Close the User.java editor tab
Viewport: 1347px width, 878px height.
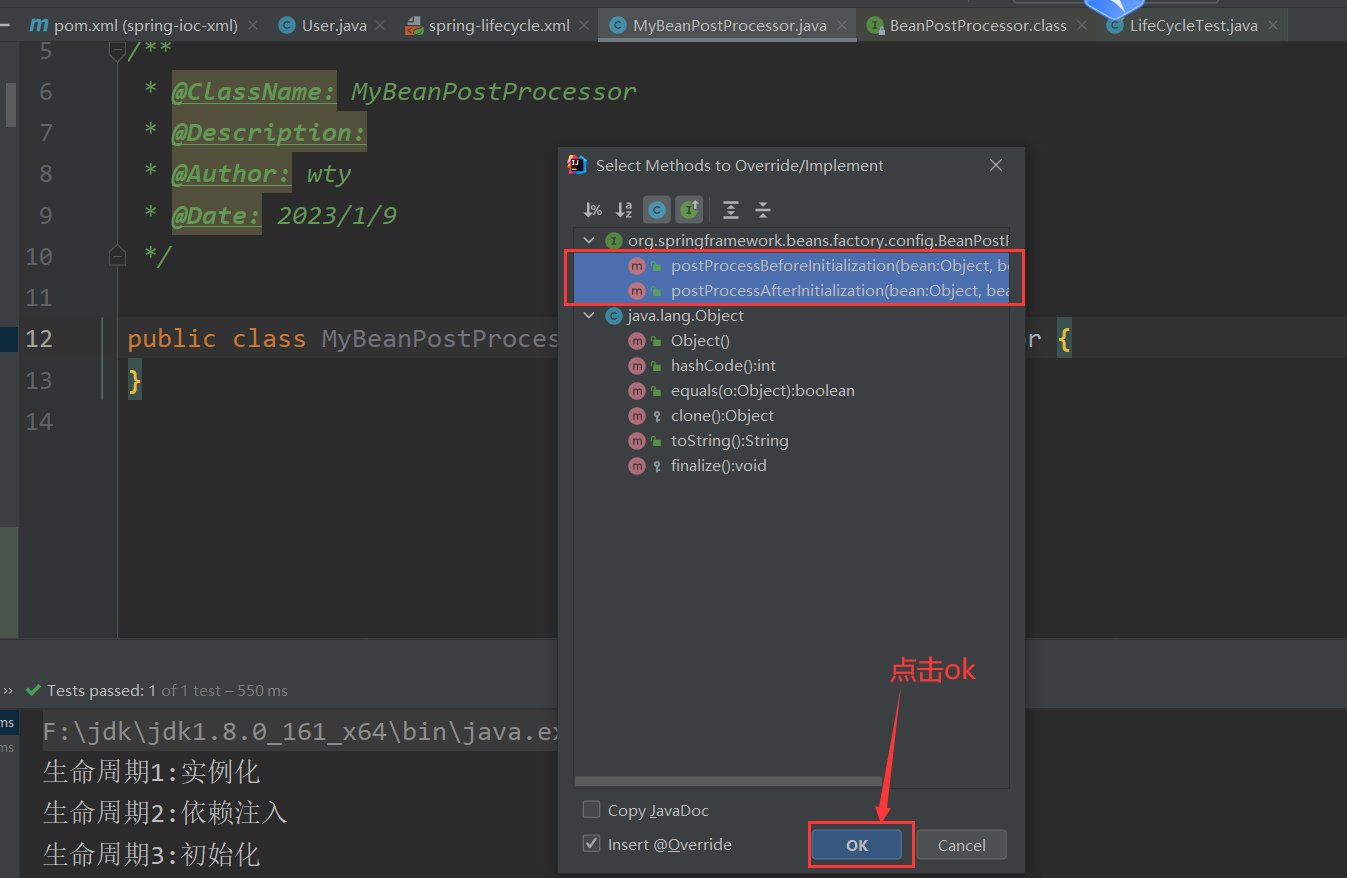click(x=381, y=25)
